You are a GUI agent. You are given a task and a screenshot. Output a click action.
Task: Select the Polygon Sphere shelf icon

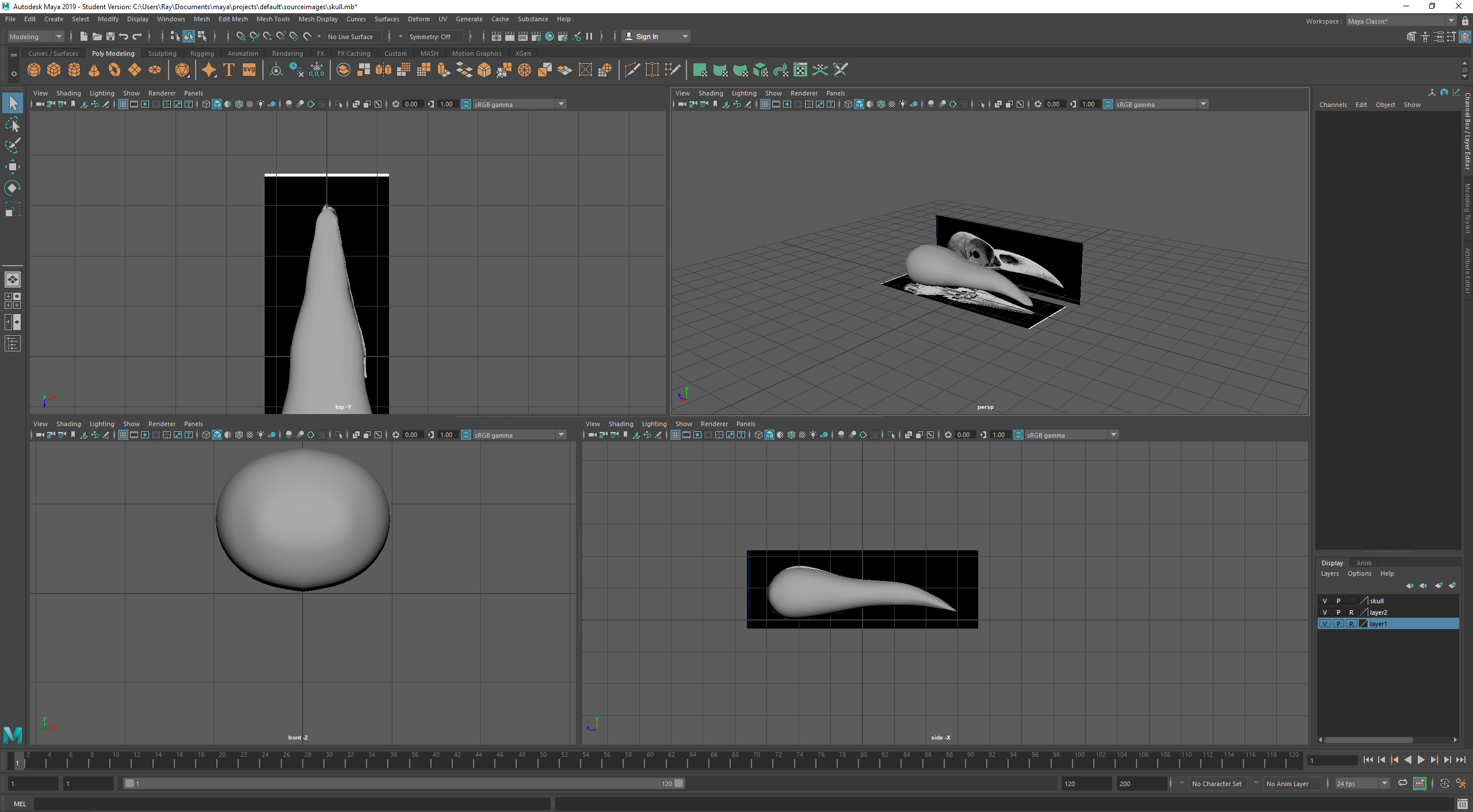34,70
